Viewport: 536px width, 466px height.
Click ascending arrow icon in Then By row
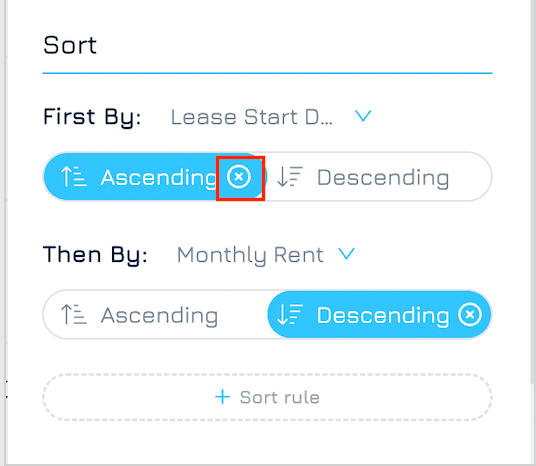pyautogui.click(x=73, y=315)
